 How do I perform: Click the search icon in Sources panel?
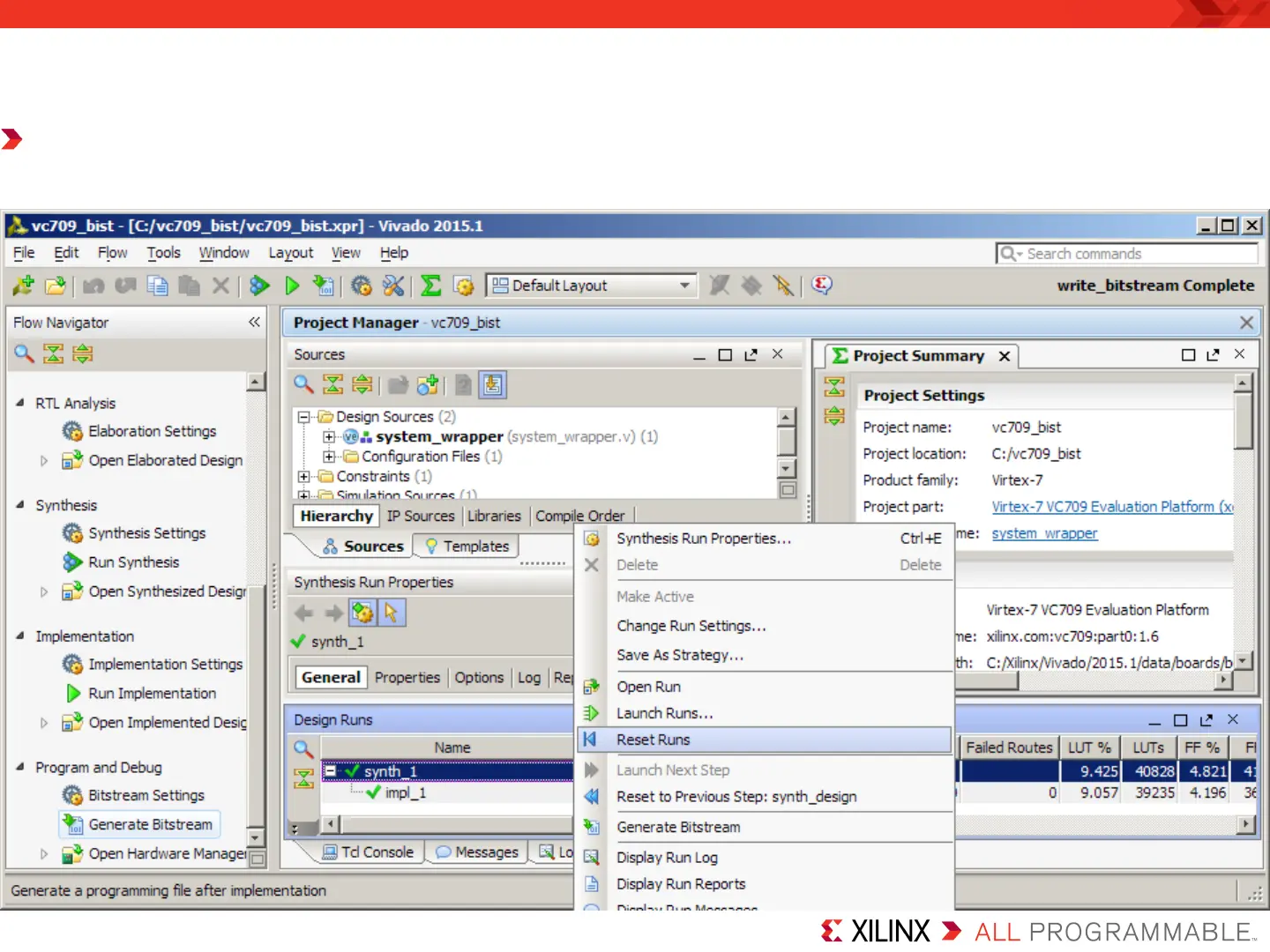tap(303, 384)
